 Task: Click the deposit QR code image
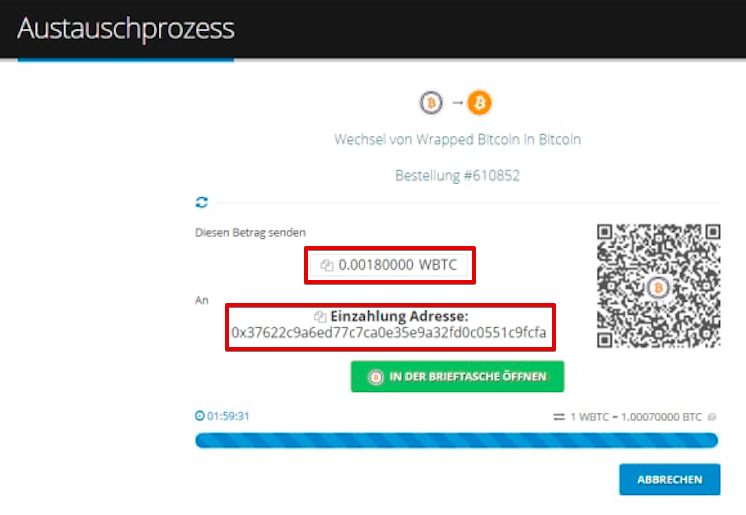[x=658, y=286]
